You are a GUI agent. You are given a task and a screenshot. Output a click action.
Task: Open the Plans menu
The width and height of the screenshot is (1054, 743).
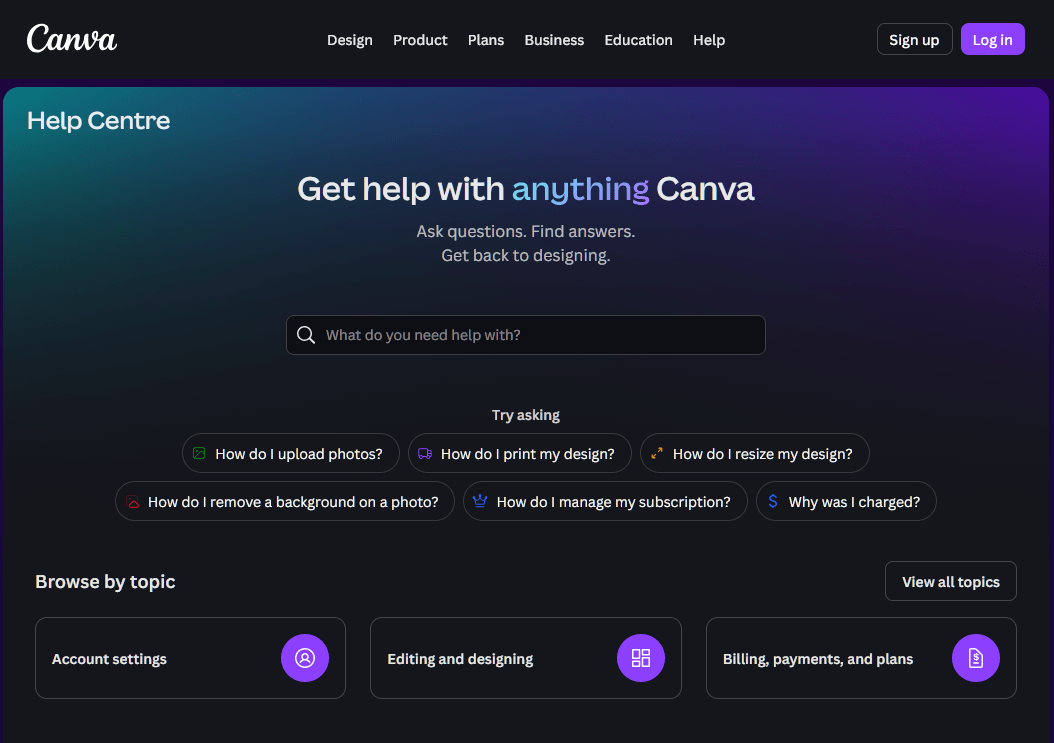click(x=486, y=40)
